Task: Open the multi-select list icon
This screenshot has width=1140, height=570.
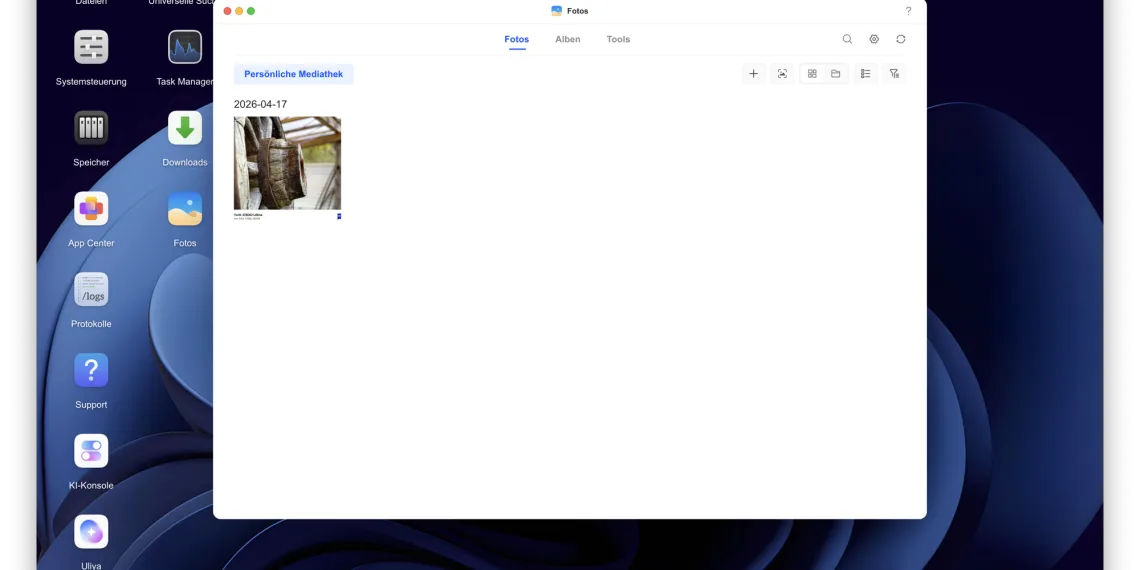Action: click(865, 73)
